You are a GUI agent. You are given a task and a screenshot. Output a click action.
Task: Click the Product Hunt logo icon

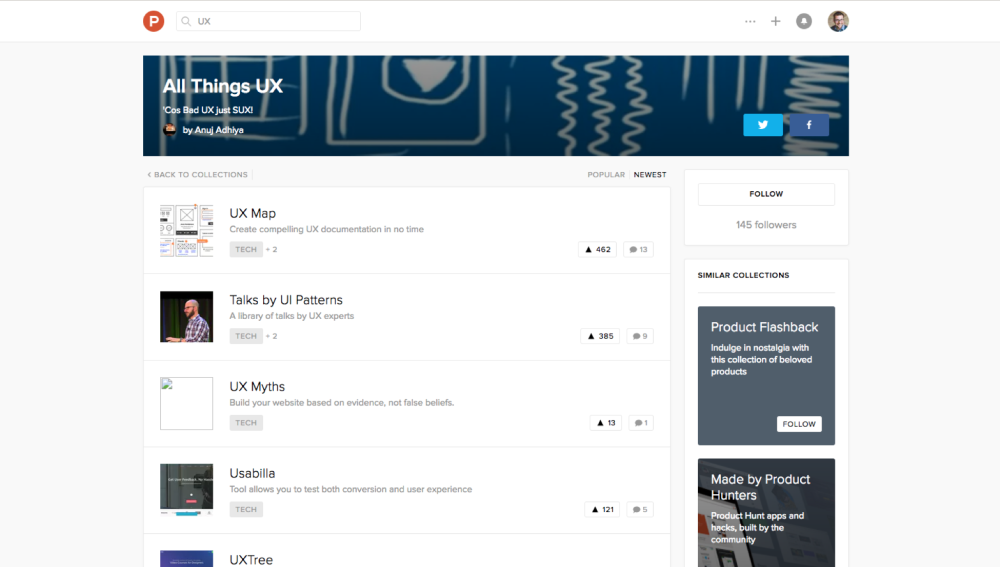pos(154,21)
